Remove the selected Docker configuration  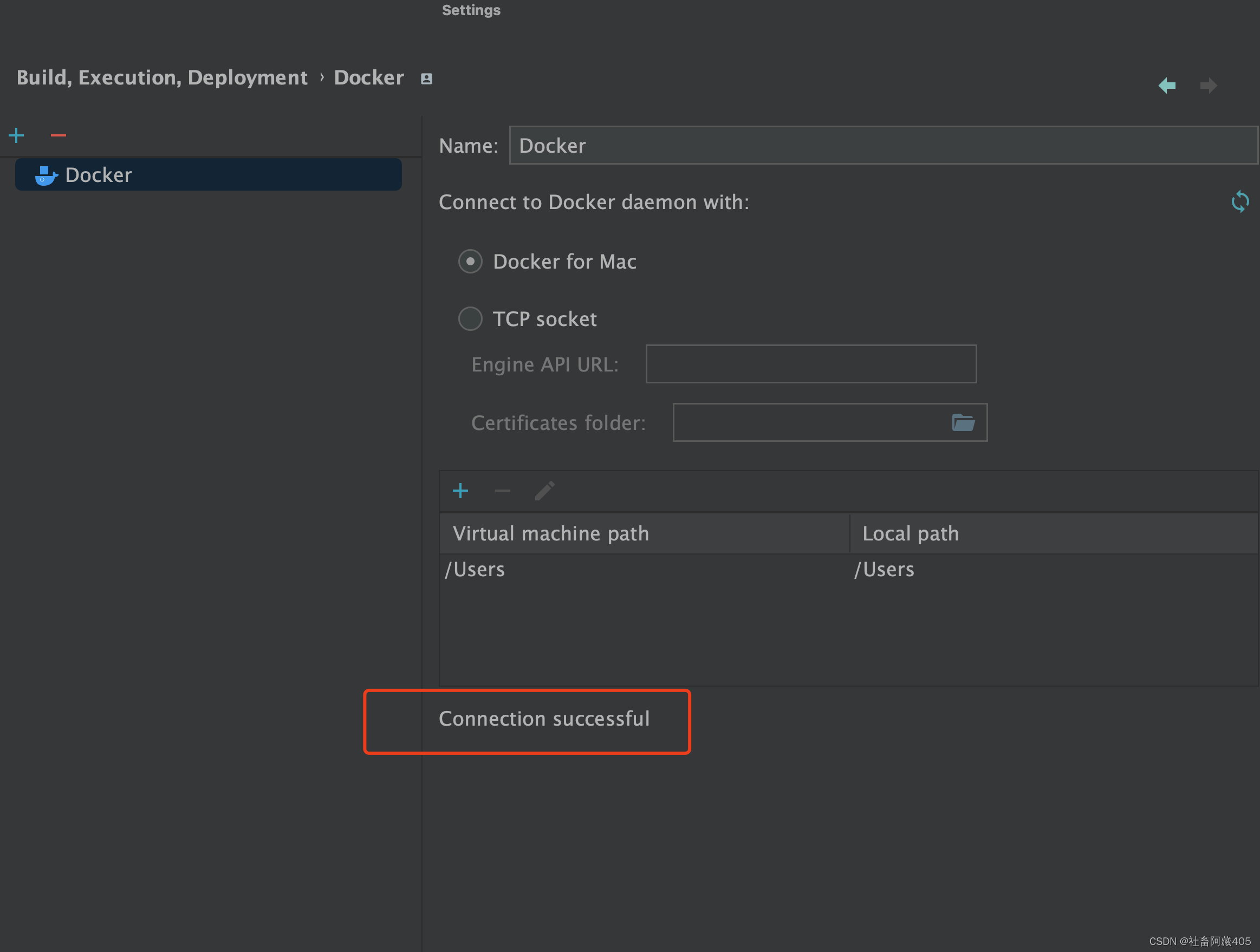click(57, 135)
